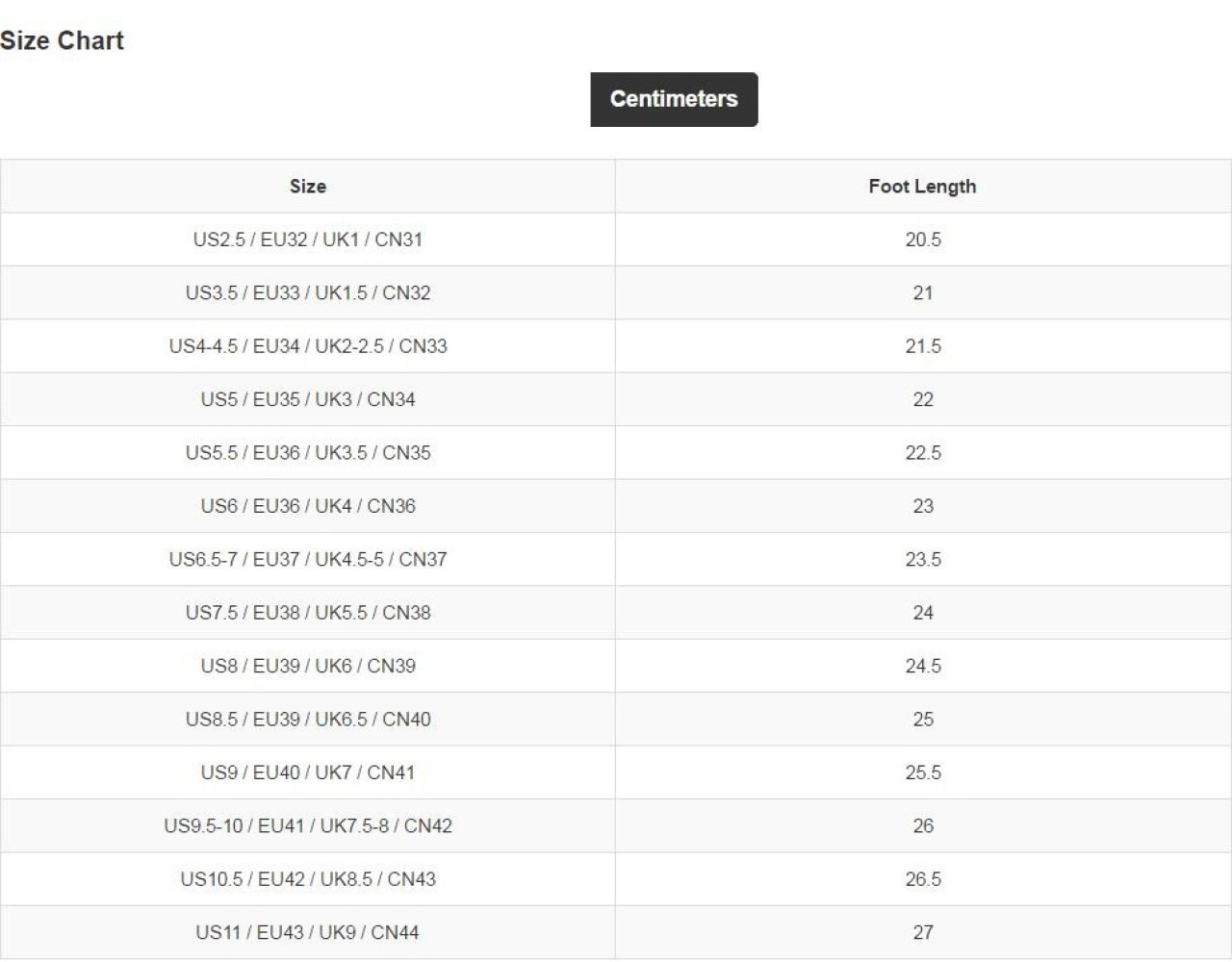Viewport: 1232px width, 962px height.
Task: Click the Centimeters unit button
Action: click(x=674, y=99)
